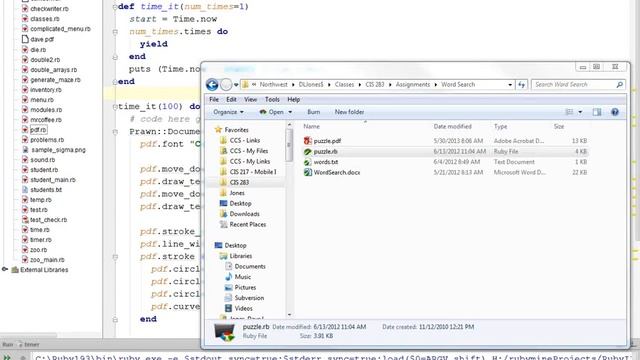Click the New folder button
This screenshot has width=640, height=360.
349,112
